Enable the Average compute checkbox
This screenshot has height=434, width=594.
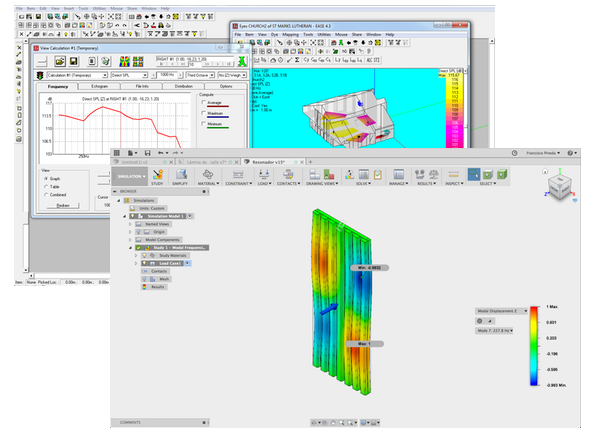[x=203, y=103]
